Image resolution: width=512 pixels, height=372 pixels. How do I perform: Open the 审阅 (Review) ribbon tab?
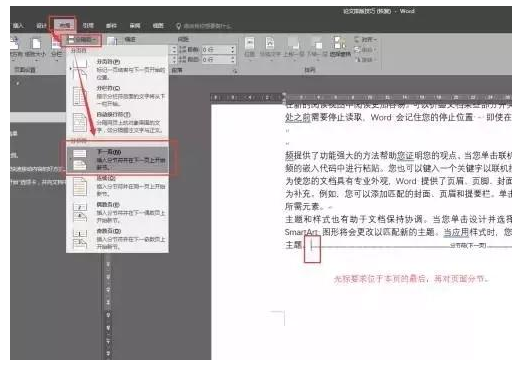tap(135, 25)
